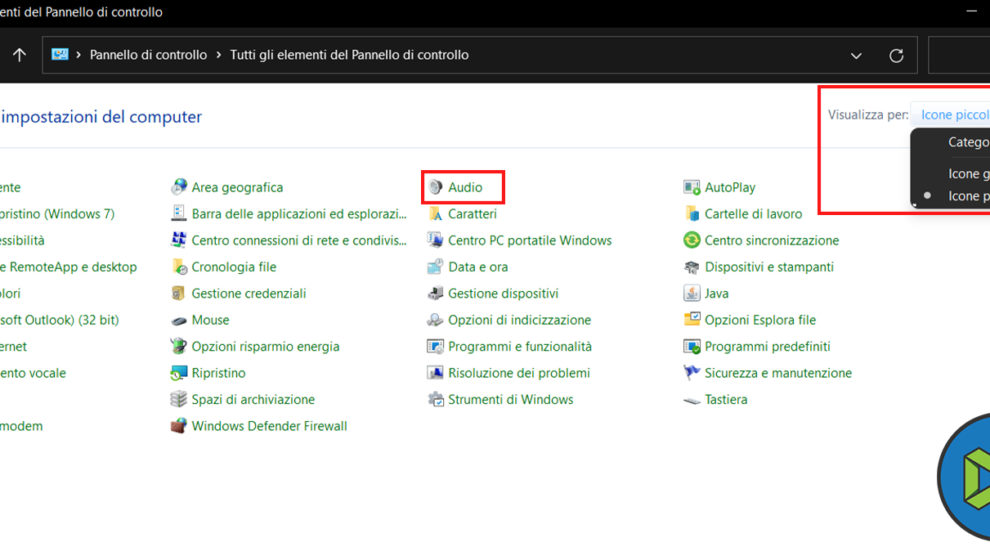
Task: Click Centro PC portatile Windows icon
Action: coord(436,240)
